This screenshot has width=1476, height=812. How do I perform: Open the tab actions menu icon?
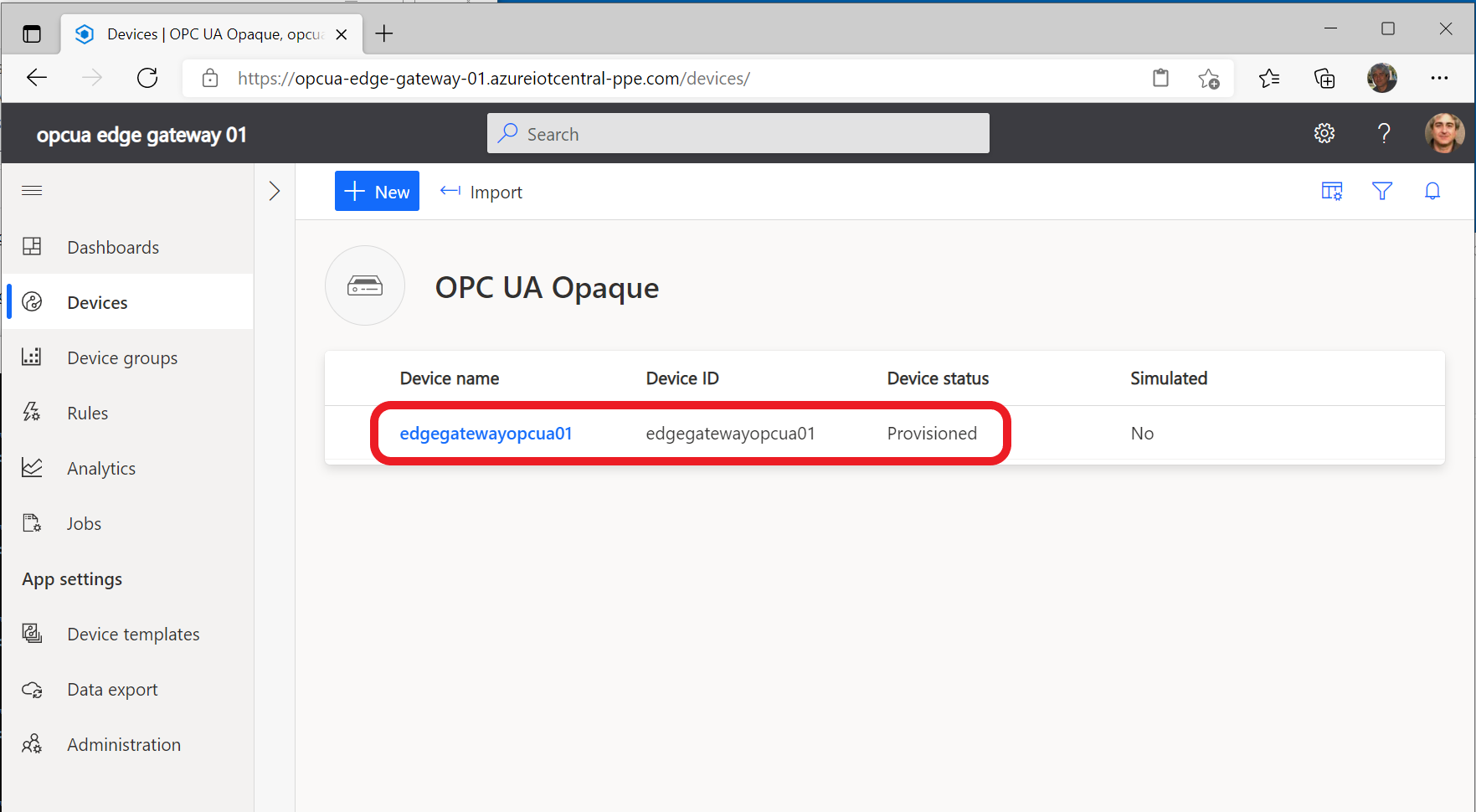32,34
